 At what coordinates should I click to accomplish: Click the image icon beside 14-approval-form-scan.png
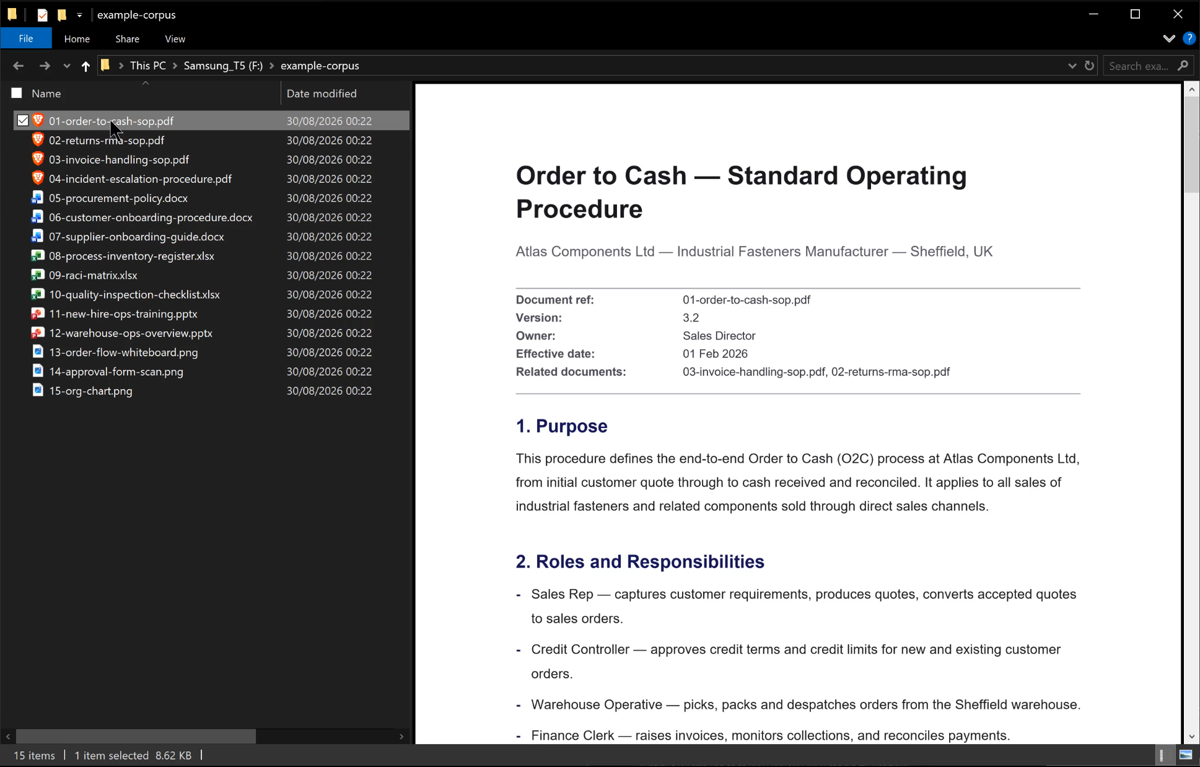coord(38,371)
